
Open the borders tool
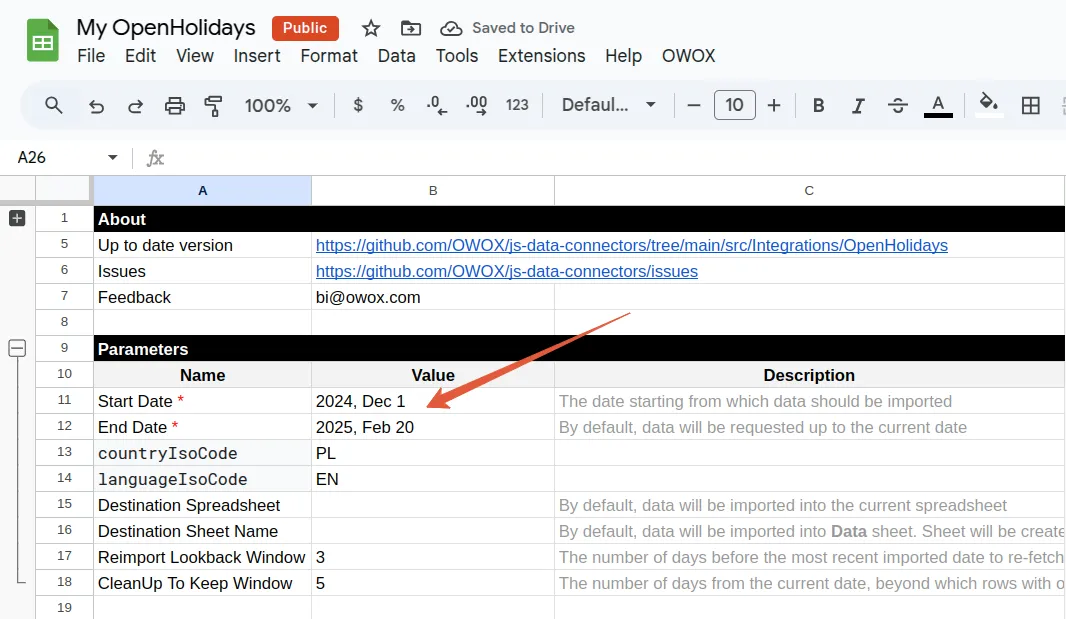(1031, 105)
